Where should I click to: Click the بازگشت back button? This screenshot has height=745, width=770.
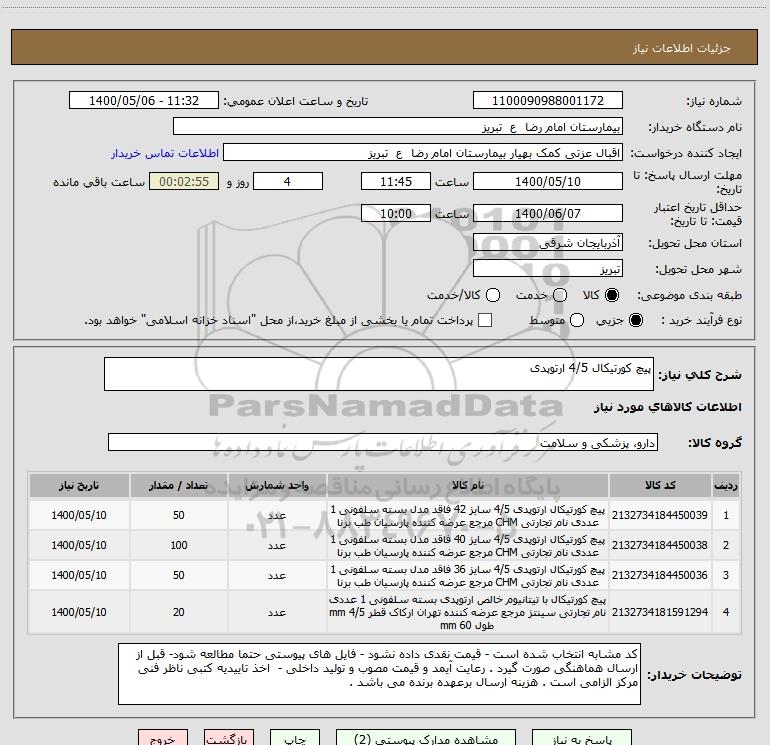tap(229, 739)
